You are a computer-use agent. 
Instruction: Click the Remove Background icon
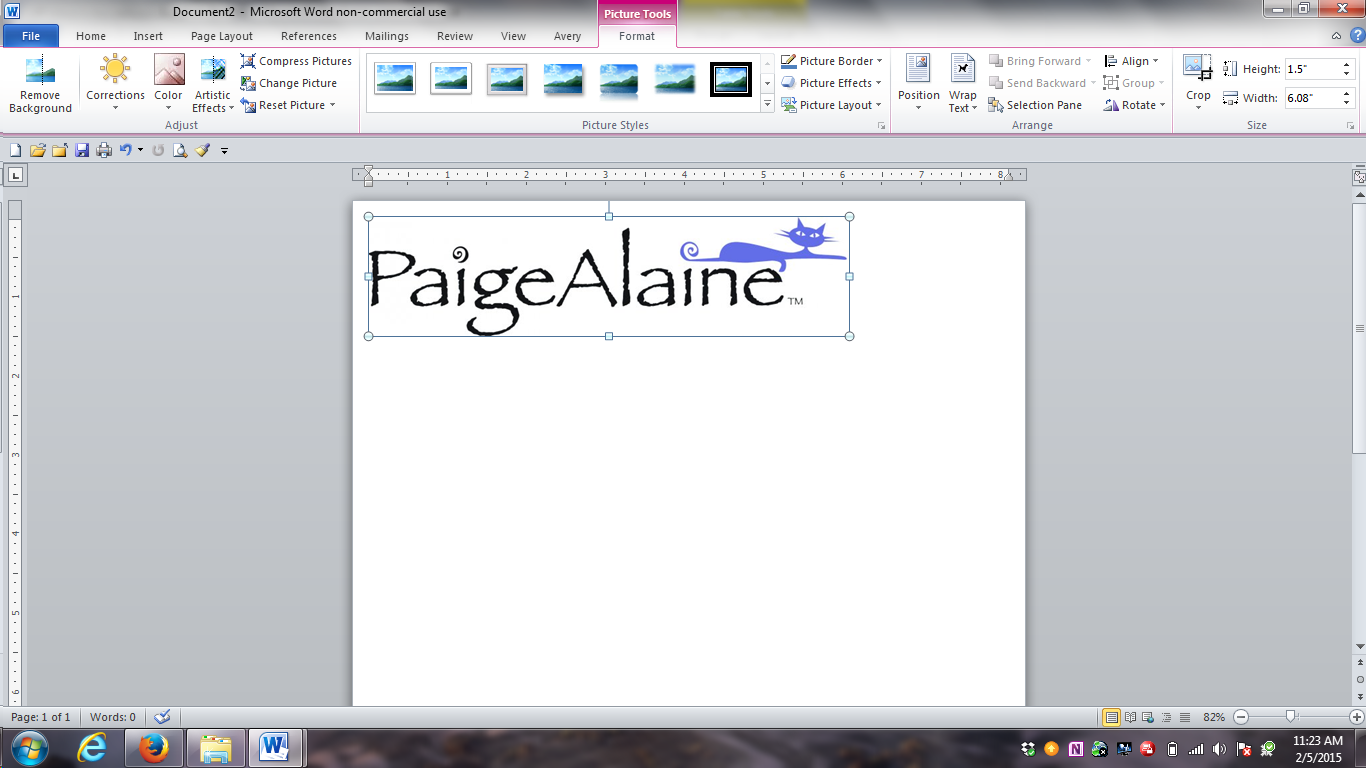click(x=40, y=70)
